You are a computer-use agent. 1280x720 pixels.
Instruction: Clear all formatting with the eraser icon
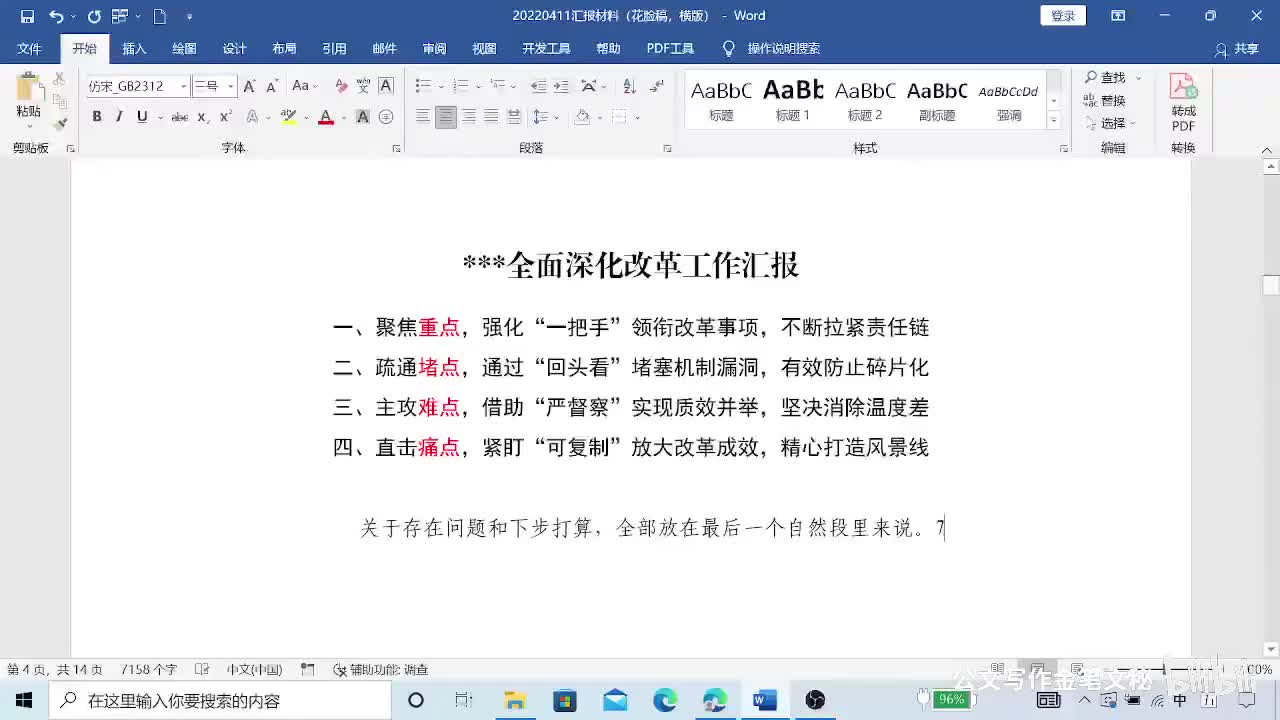coord(341,86)
